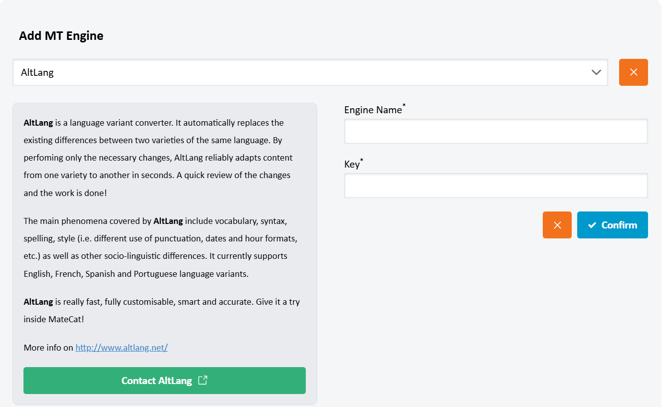Click the paragraph about 'main phenomena covered'

[x=160, y=247]
